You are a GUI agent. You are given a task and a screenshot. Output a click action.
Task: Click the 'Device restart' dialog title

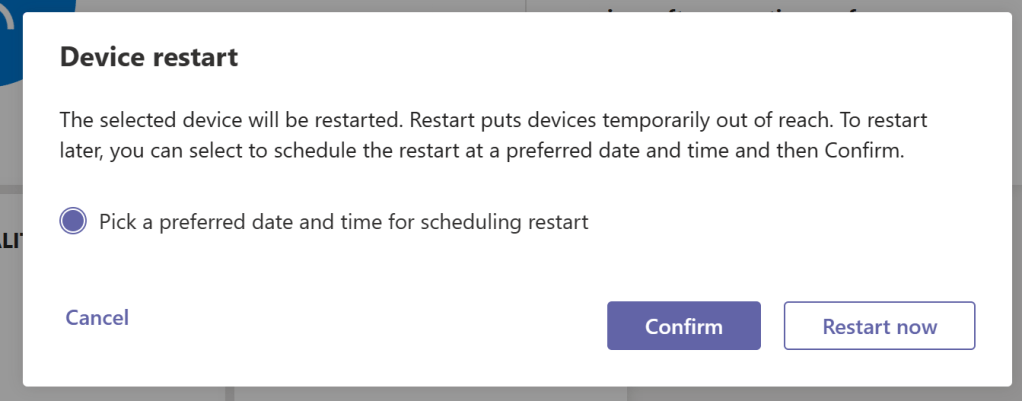149,57
